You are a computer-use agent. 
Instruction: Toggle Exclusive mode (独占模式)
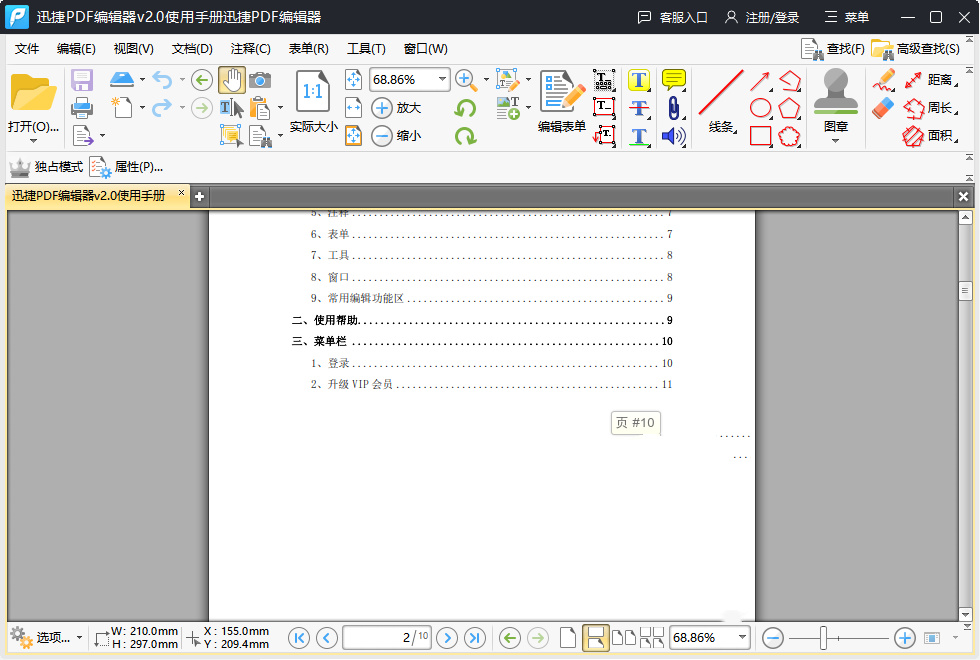46,167
